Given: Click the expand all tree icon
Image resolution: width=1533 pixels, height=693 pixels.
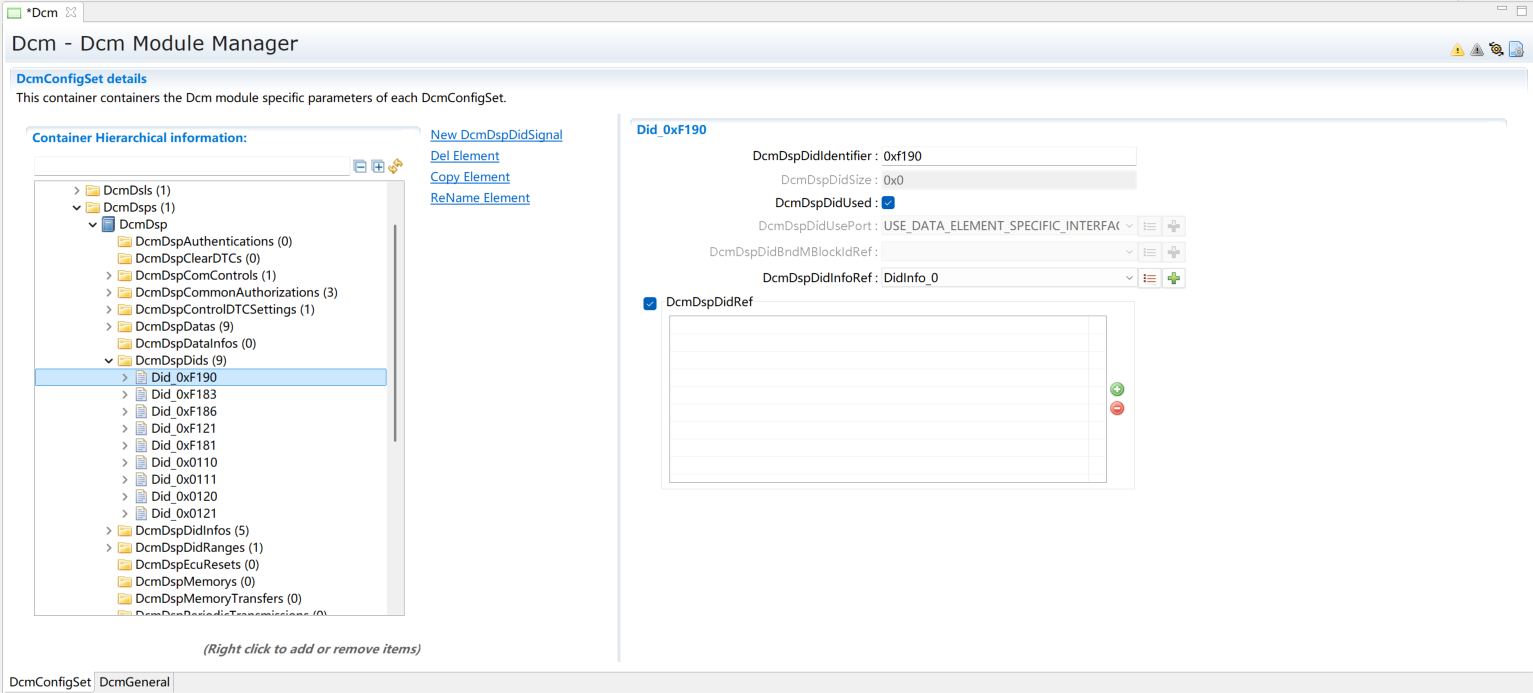Looking at the screenshot, I should point(378,166).
